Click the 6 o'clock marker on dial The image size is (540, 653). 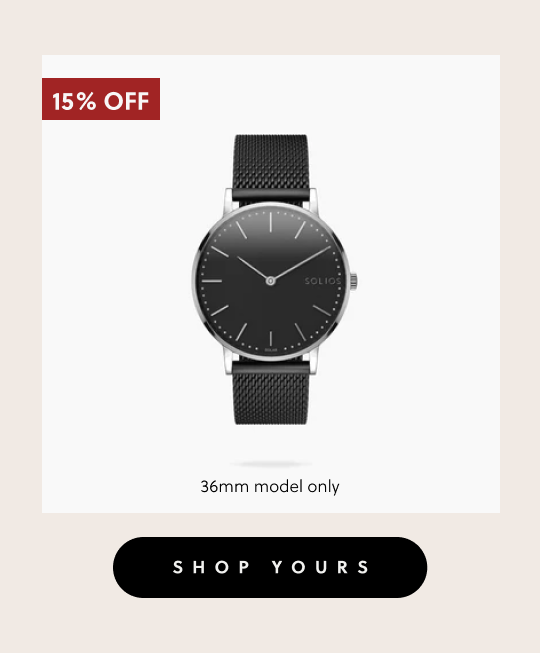click(x=271, y=338)
